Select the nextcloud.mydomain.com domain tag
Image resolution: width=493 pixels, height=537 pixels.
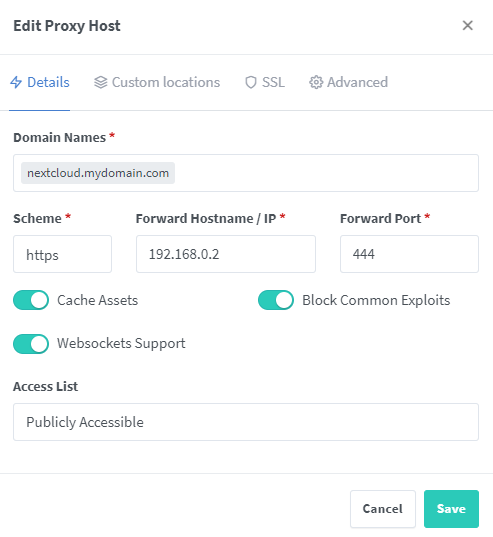coord(98,173)
